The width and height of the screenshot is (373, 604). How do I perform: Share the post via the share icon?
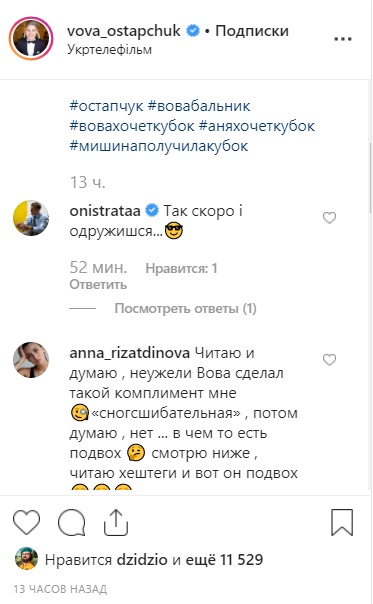[x=116, y=522]
